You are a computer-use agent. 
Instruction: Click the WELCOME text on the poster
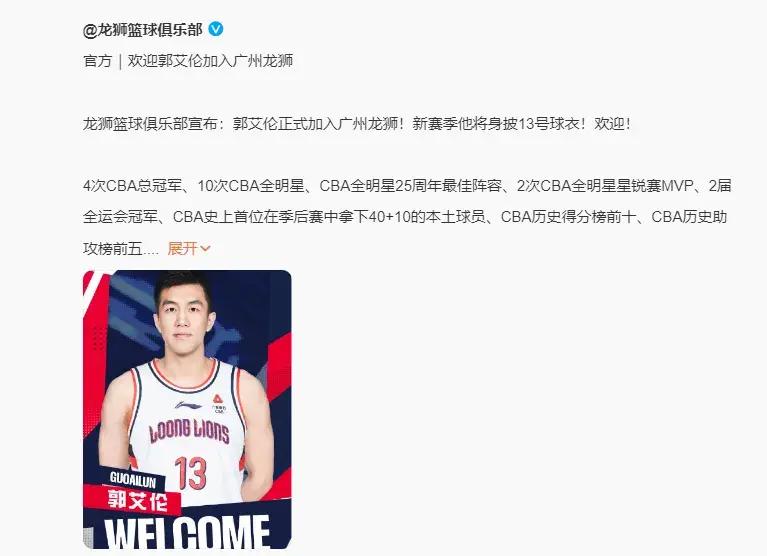point(187,533)
